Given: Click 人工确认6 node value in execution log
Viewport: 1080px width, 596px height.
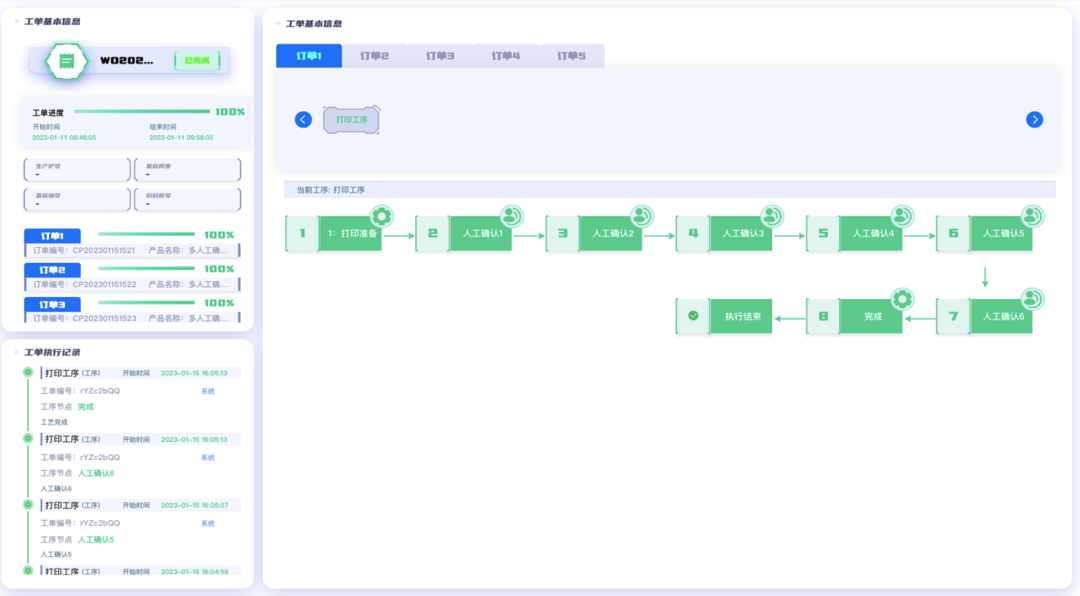Looking at the screenshot, I should pyautogui.click(x=96, y=473).
